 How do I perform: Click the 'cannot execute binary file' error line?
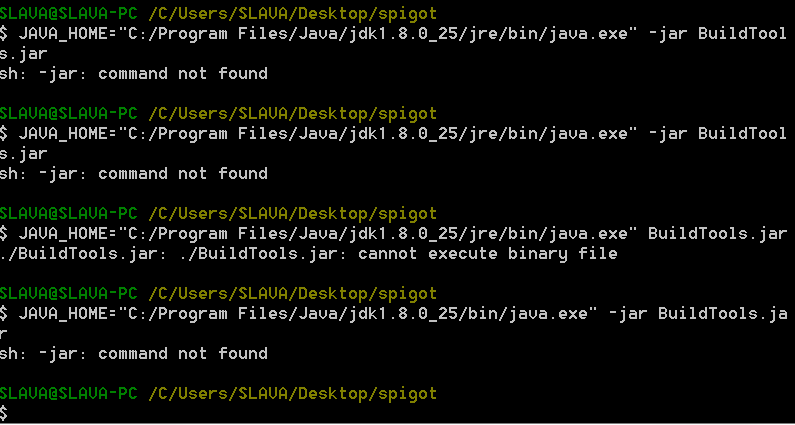308,253
